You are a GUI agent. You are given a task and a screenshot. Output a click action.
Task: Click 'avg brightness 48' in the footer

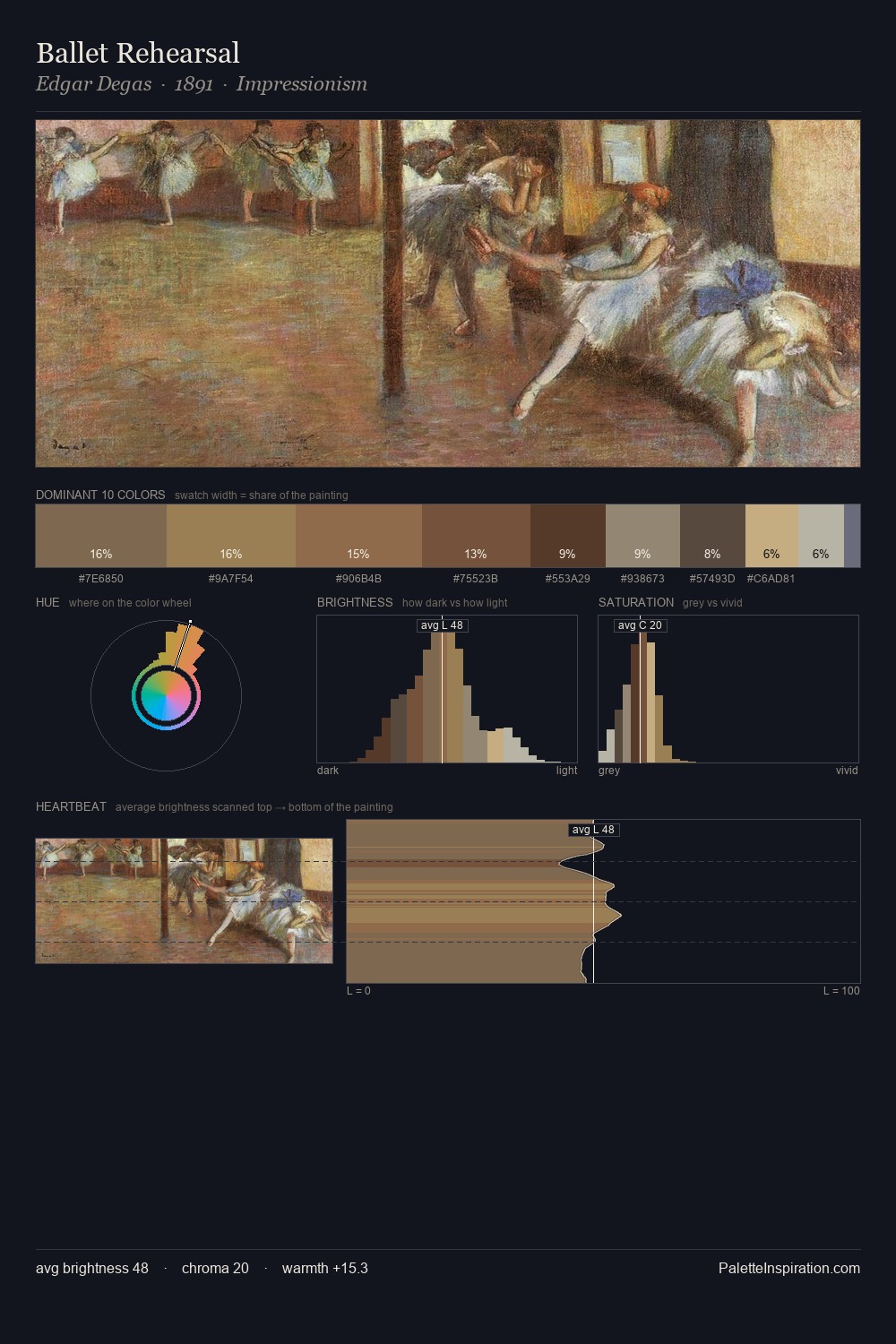tap(92, 1268)
